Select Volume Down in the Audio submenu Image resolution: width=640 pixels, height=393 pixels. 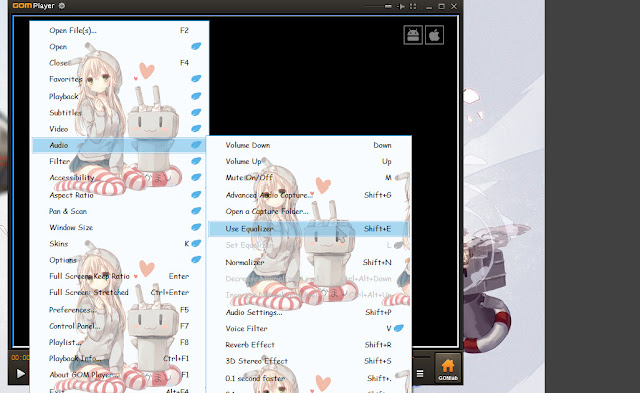pyautogui.click(x=308, y=145)
